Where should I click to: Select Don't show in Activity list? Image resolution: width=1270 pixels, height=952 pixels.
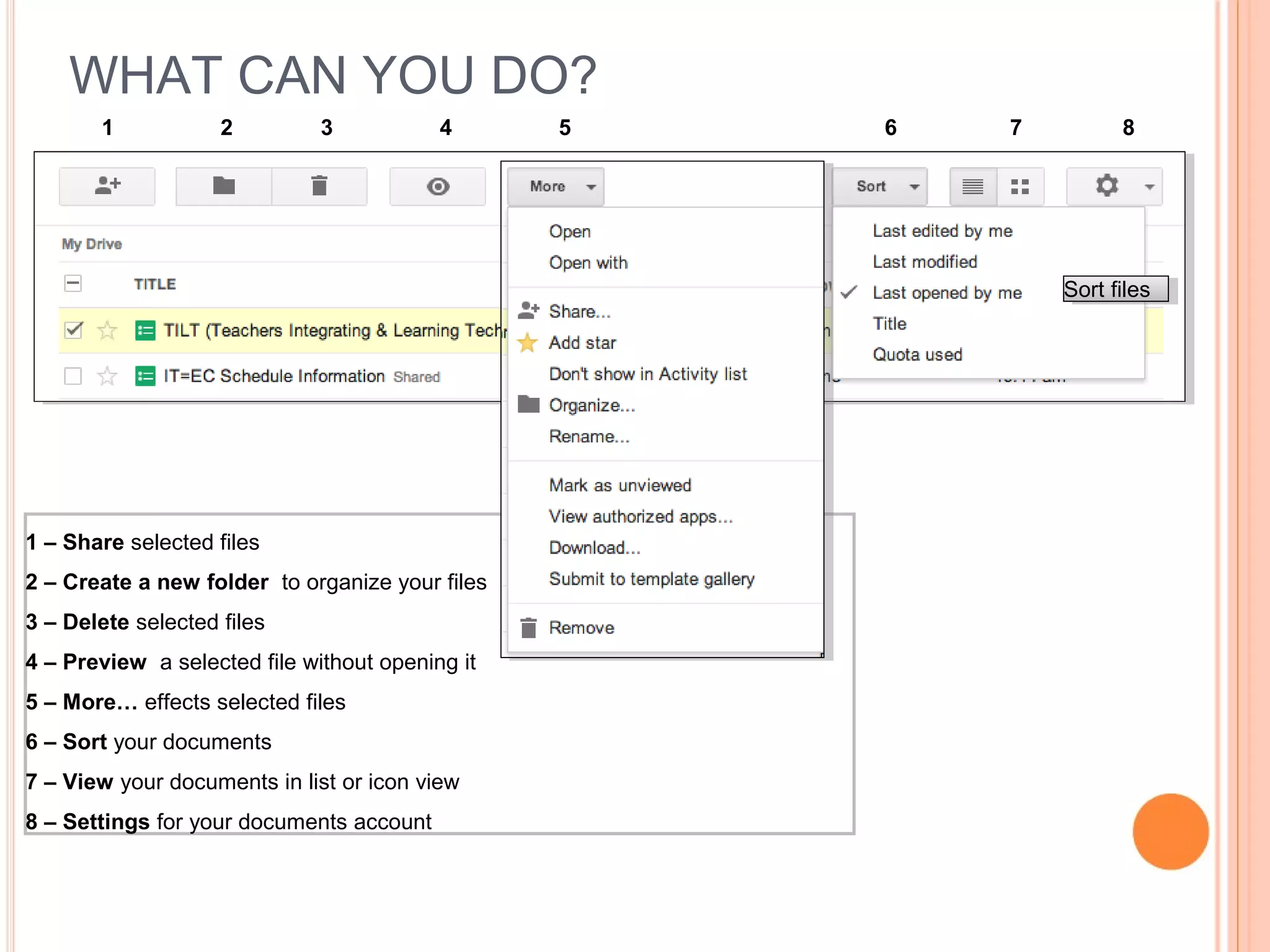tap(648, 374)
